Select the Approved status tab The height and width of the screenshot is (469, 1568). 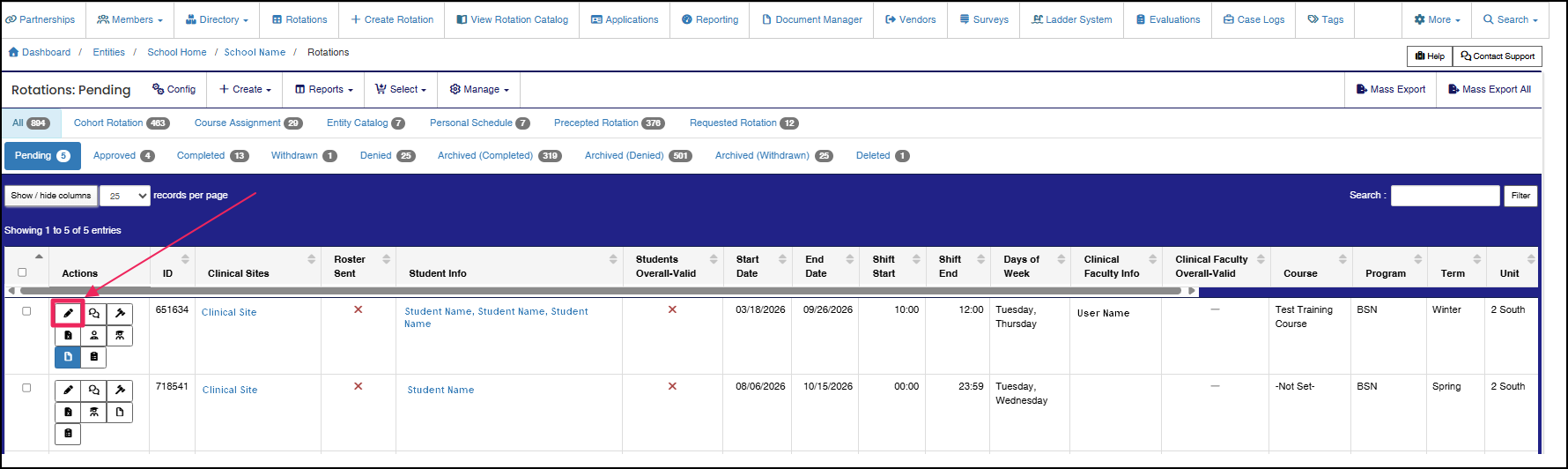[x=124, y=155]
